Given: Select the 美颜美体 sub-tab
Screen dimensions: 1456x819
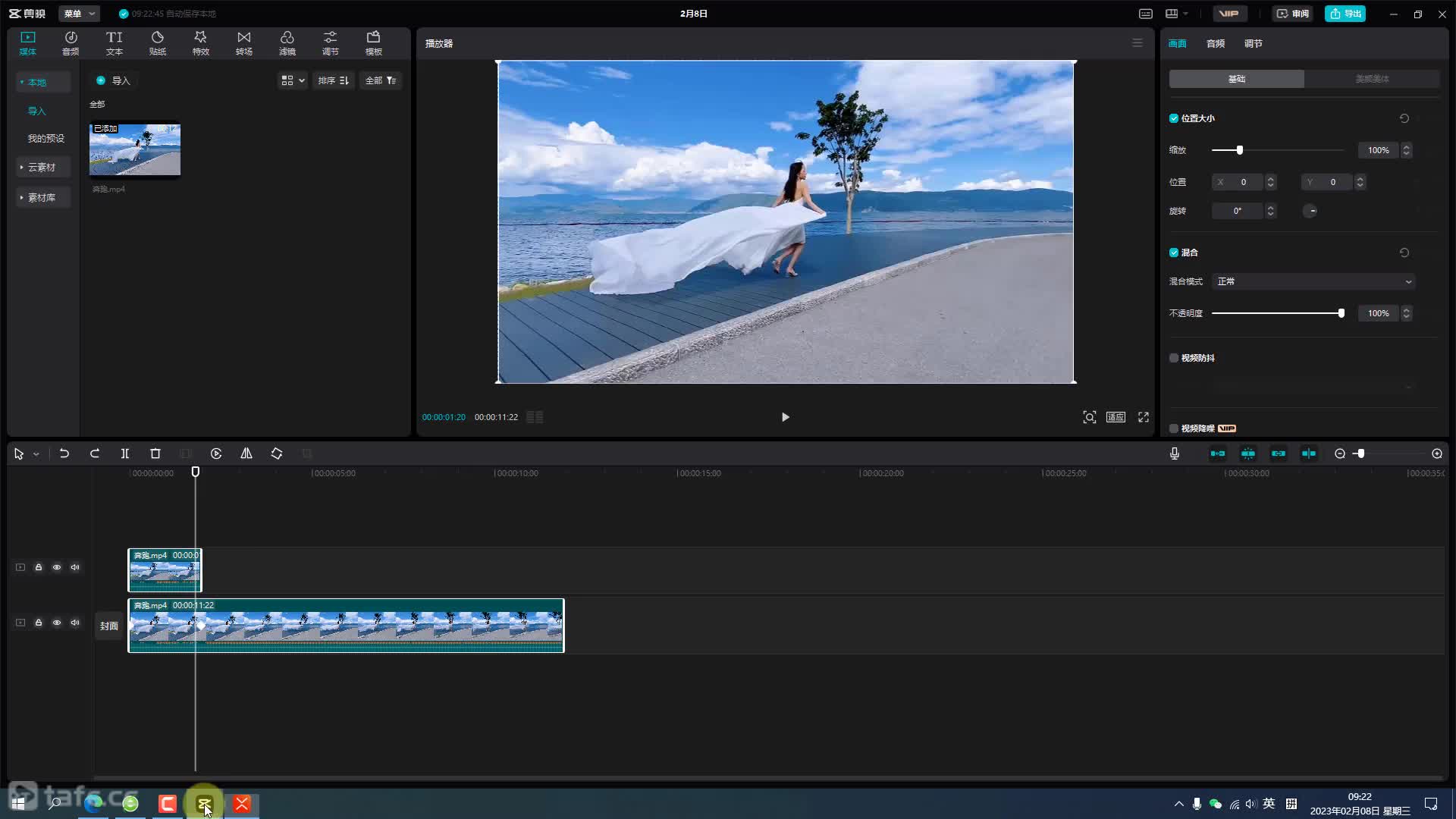Looking at the screenshot, I should (1372, 79).
